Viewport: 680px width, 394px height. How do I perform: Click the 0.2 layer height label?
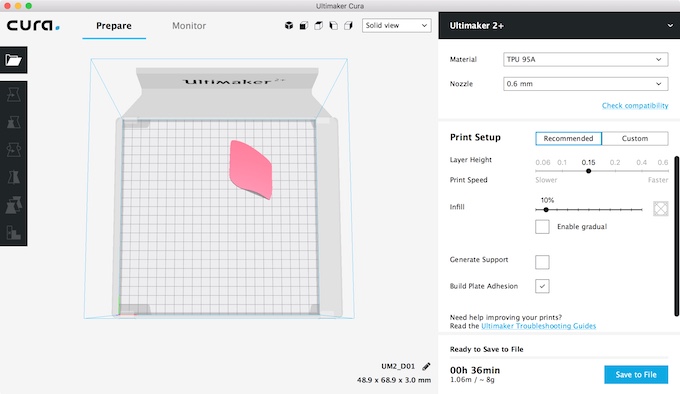(x=615, y=163)
